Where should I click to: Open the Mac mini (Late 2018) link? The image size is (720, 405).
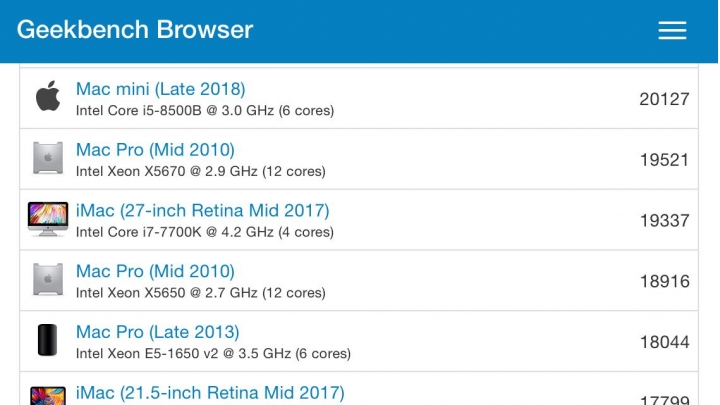(161, 89)
